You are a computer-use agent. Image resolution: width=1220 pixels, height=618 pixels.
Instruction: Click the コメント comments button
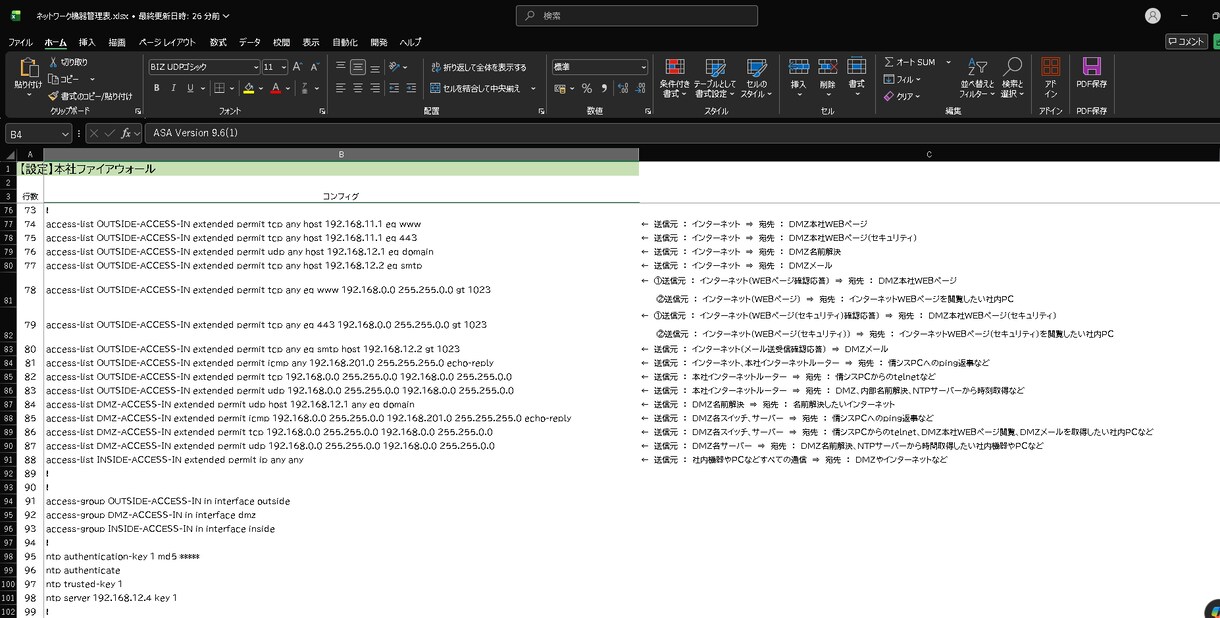click(1186, 42)
